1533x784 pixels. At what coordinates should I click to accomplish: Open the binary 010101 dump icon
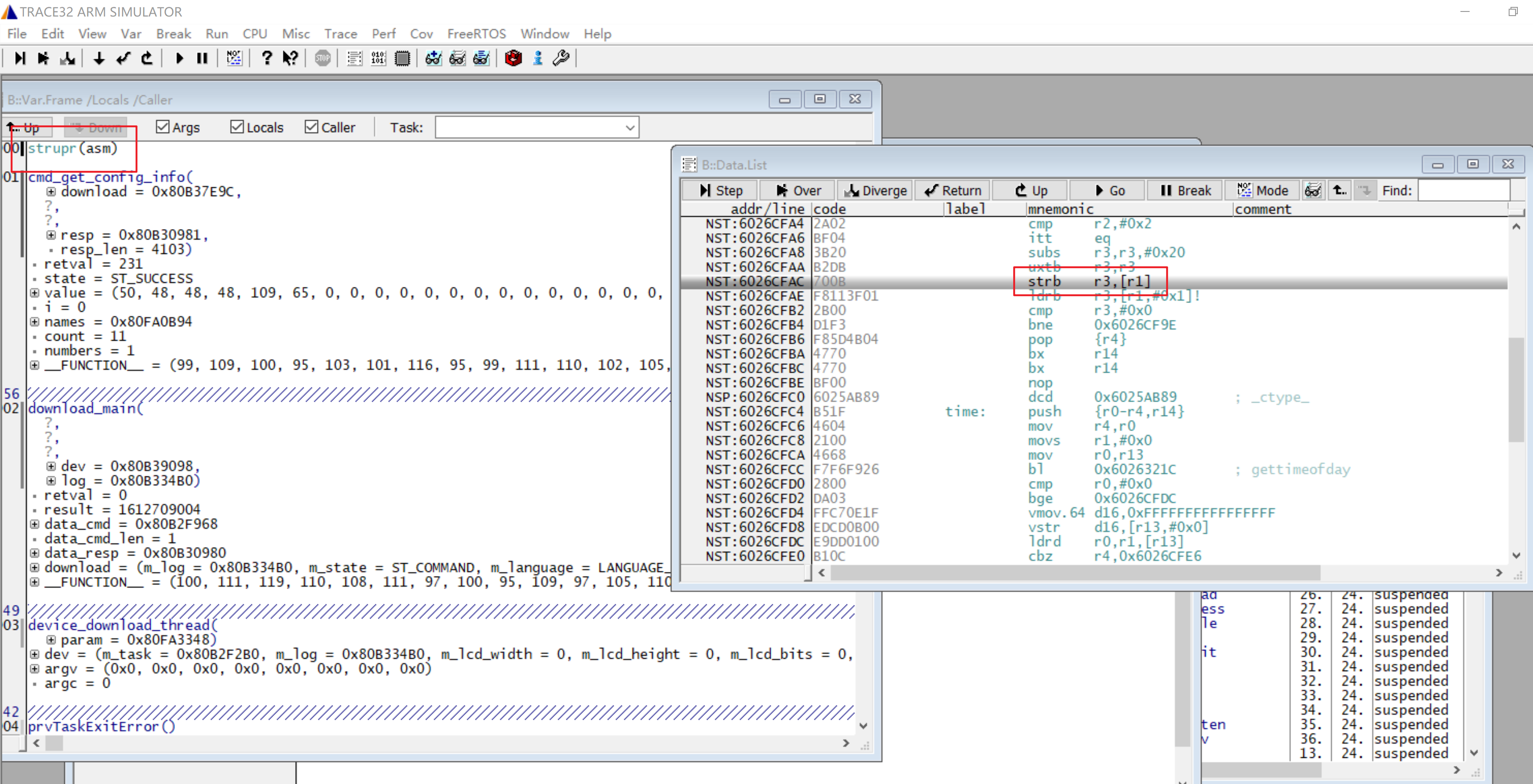coord(378,58)
